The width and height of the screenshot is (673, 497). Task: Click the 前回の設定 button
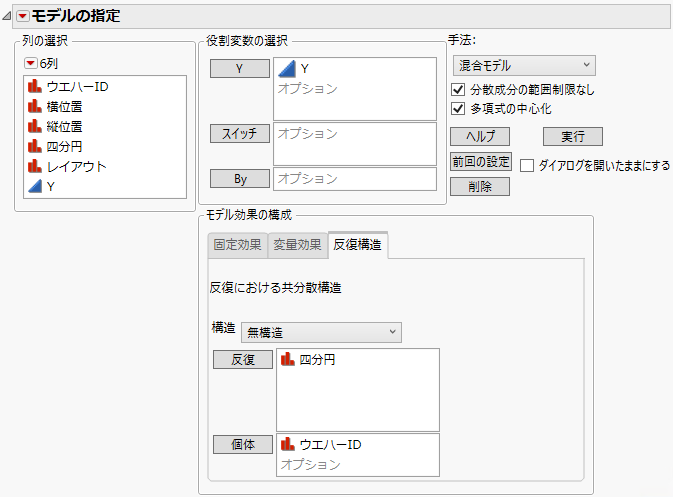481,162
